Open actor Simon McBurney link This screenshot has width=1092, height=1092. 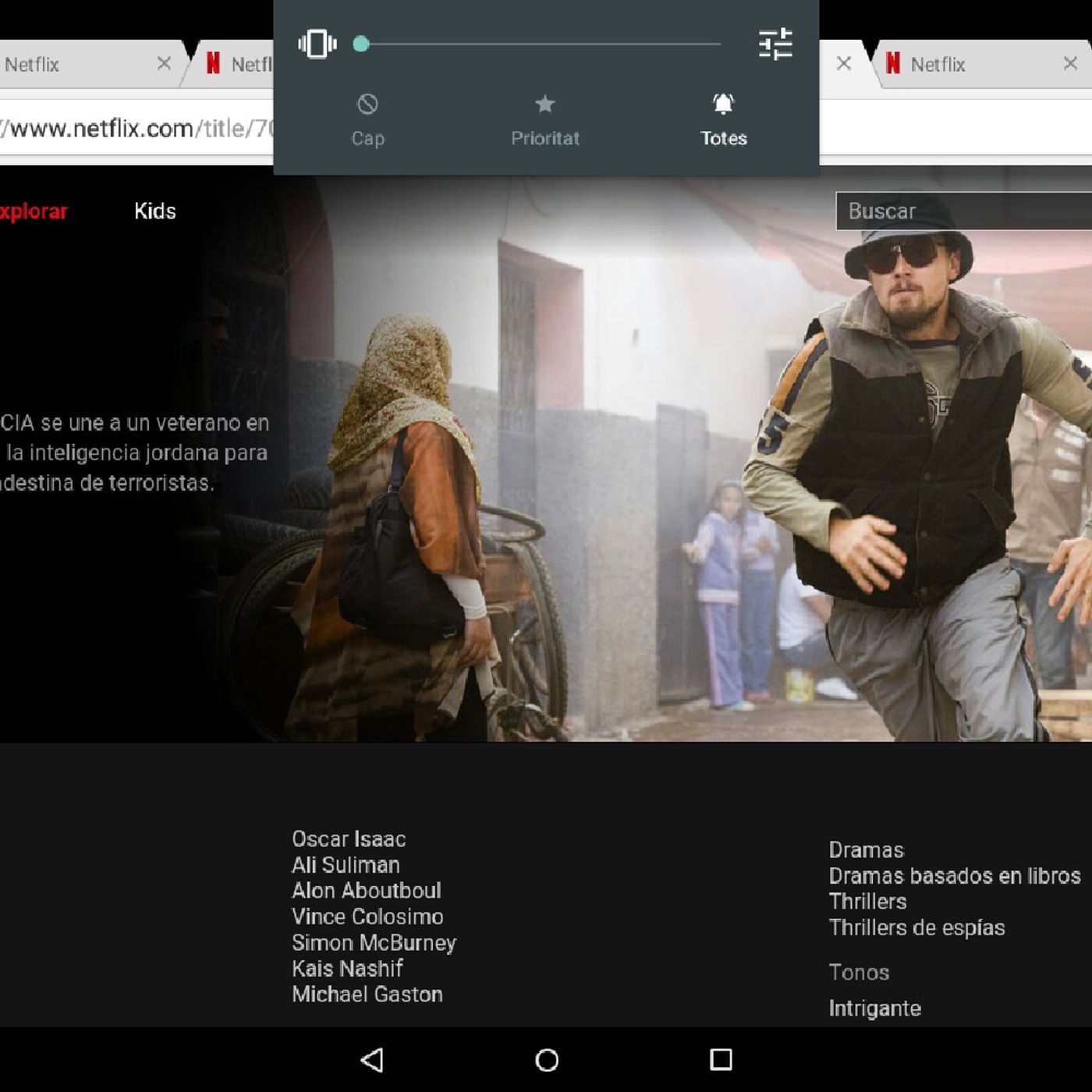(x=374, y=942)
